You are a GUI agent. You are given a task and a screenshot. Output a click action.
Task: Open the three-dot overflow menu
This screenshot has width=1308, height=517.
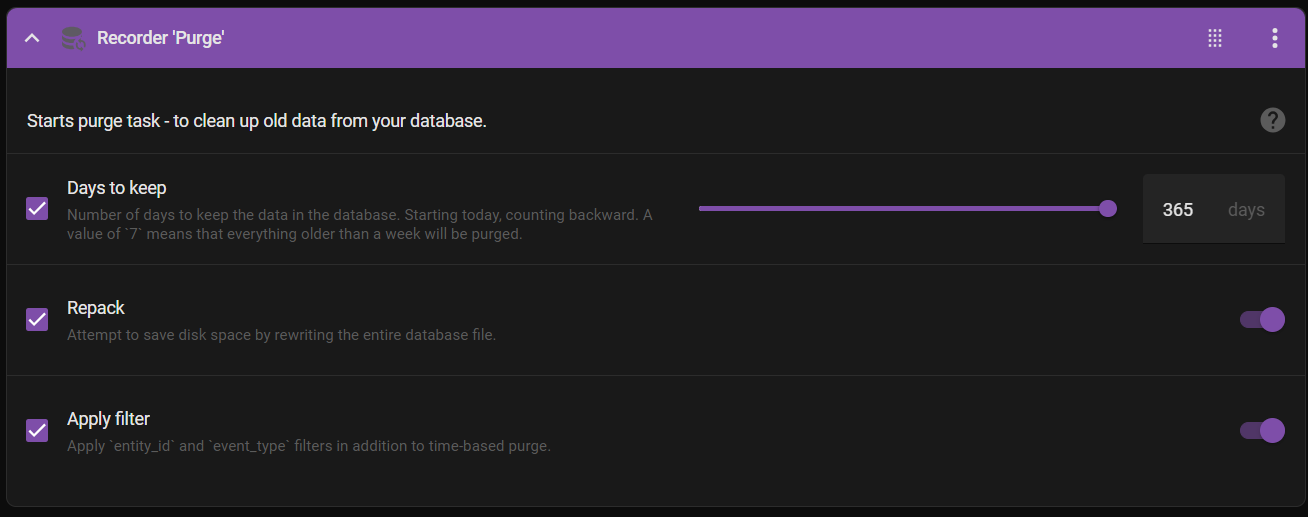pos(1274,38)
